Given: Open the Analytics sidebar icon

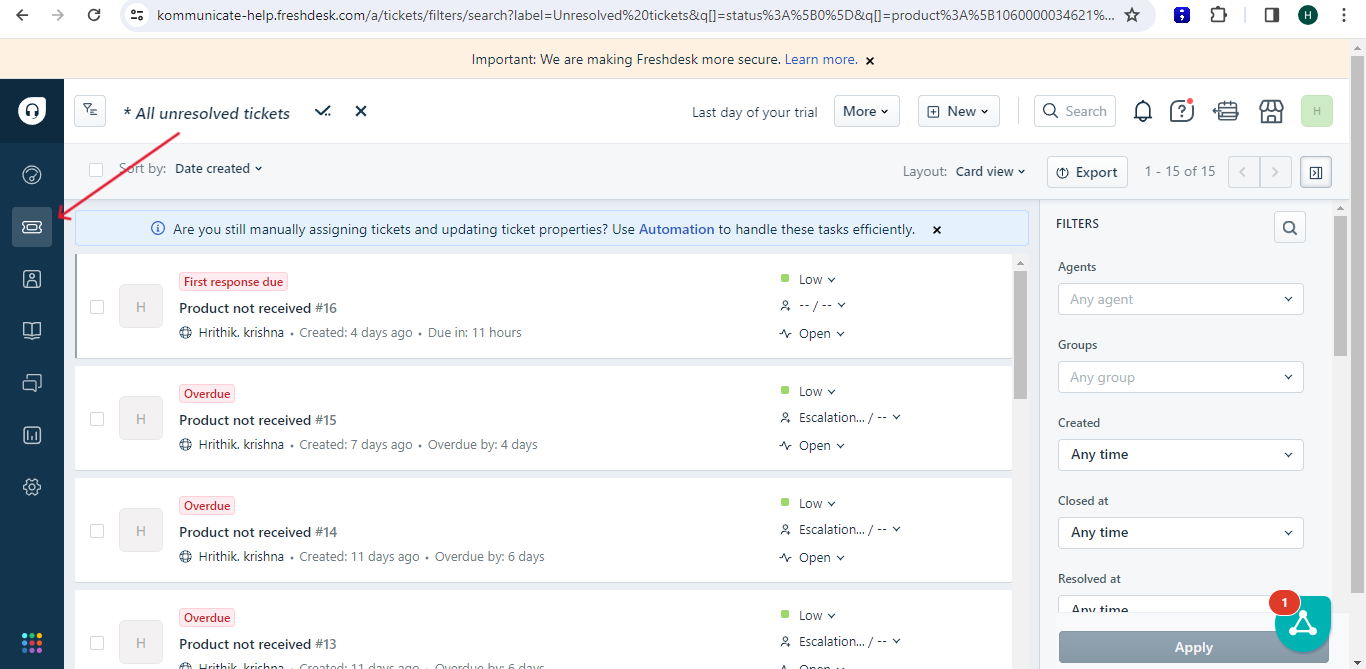Looking at the screenshot, I should 31,434.
